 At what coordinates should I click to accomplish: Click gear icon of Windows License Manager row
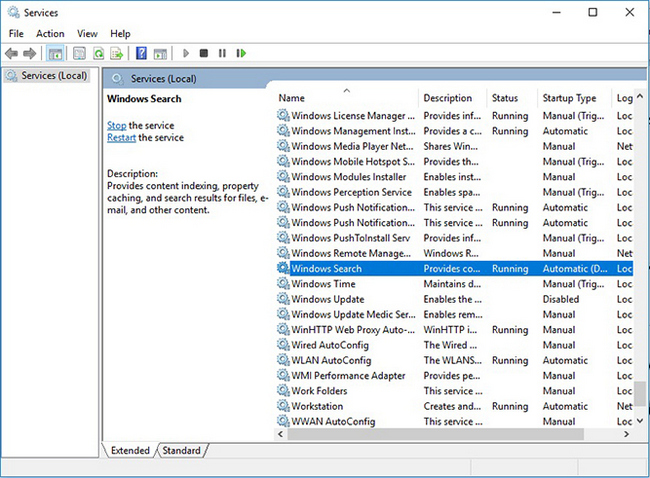283,115
